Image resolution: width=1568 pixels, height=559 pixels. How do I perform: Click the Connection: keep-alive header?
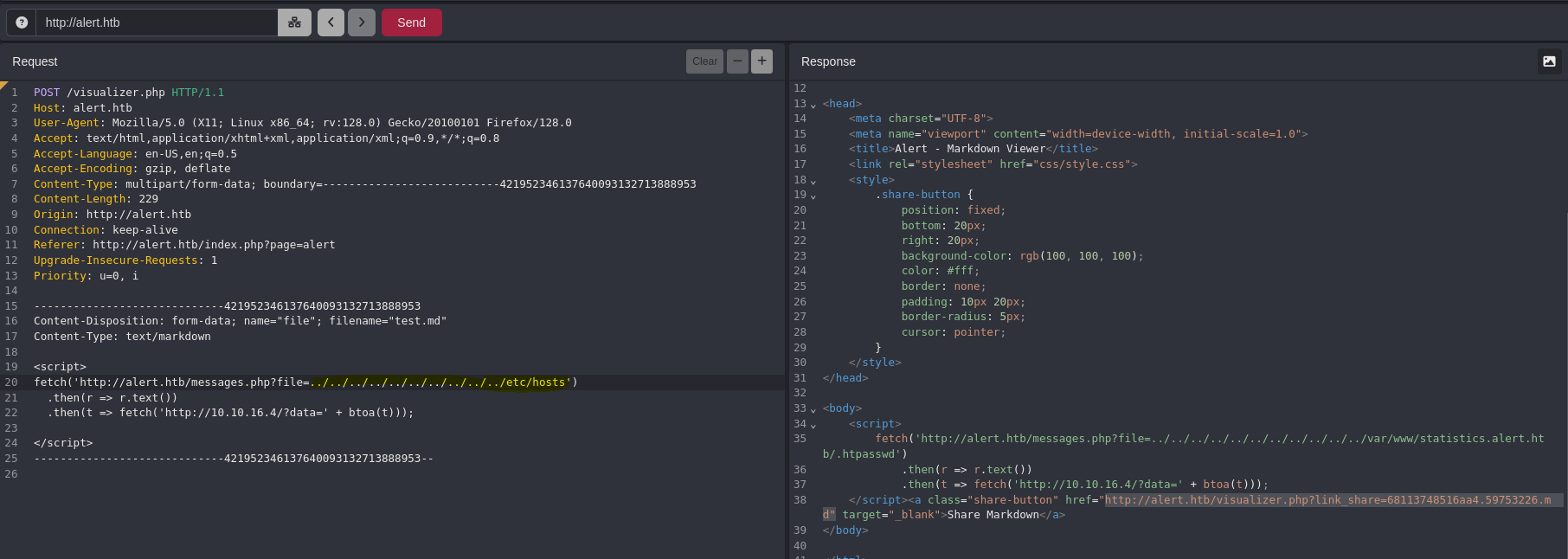pyautogui.click(x=106, y=230)
